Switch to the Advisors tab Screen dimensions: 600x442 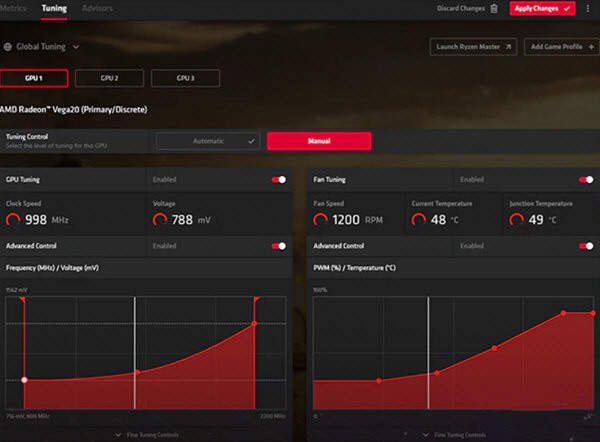[x=97, y=8]
